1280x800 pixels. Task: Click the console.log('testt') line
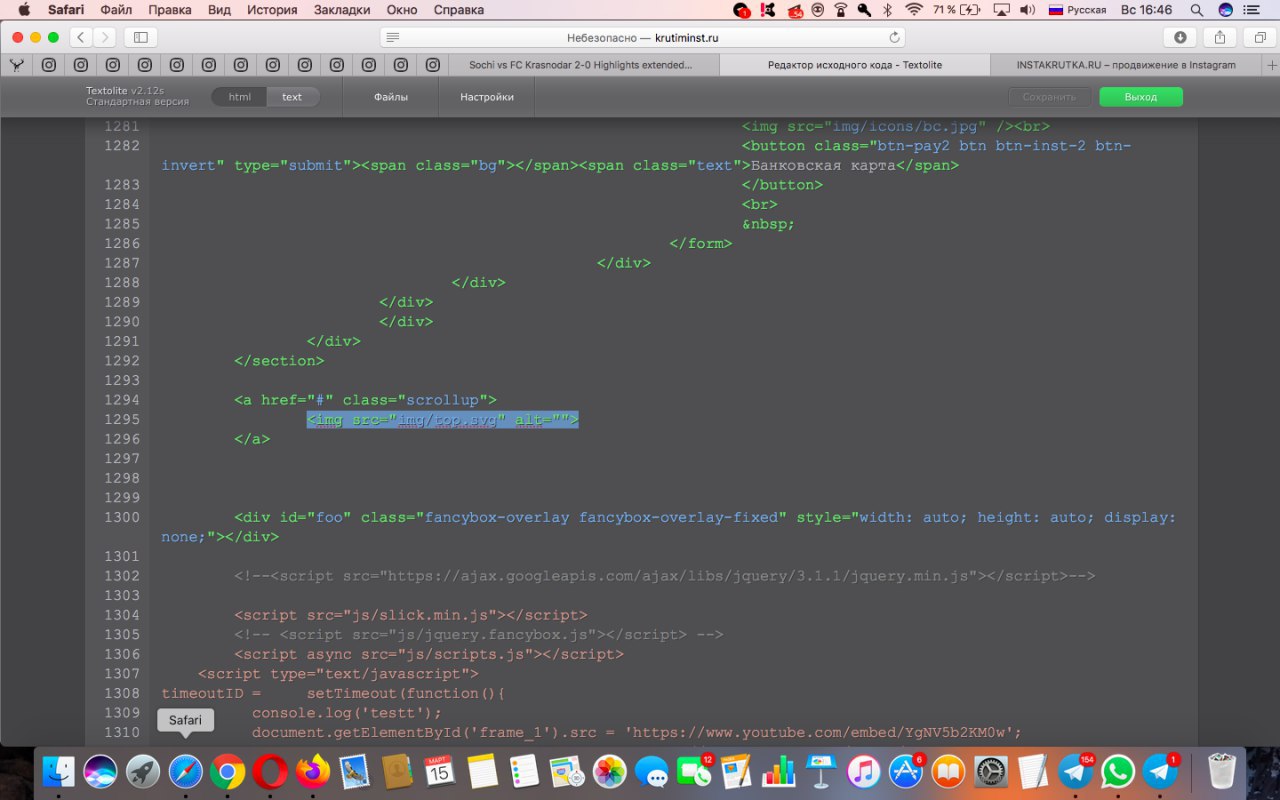347,713
